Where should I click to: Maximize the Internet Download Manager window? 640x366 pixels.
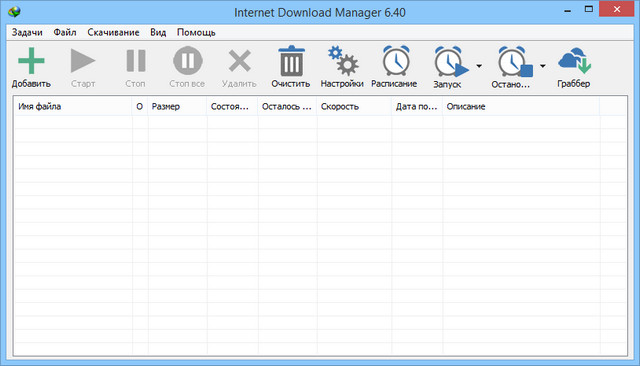pos(589,9)
